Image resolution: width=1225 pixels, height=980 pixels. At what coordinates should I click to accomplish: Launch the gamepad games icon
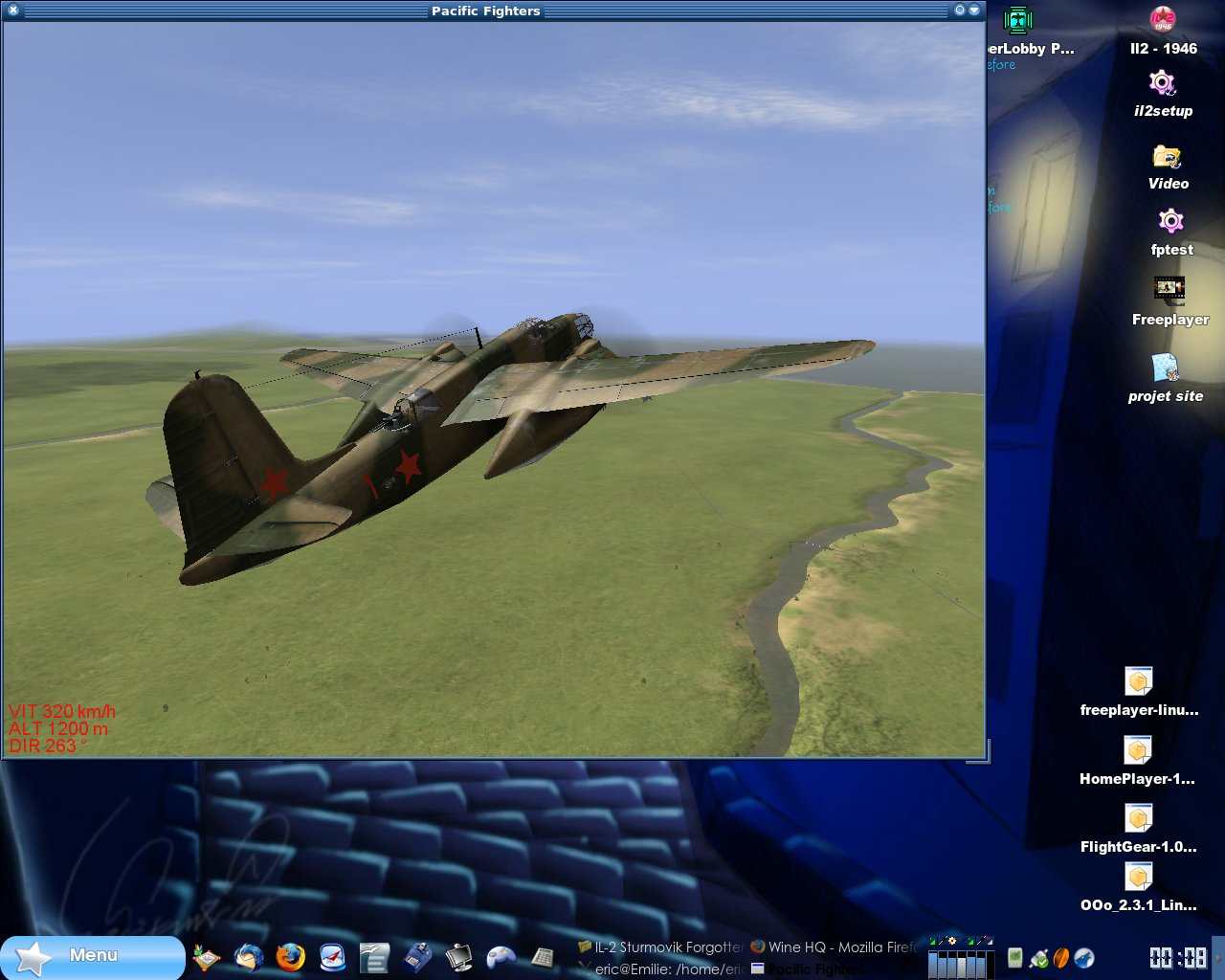(x=501, y=957)
